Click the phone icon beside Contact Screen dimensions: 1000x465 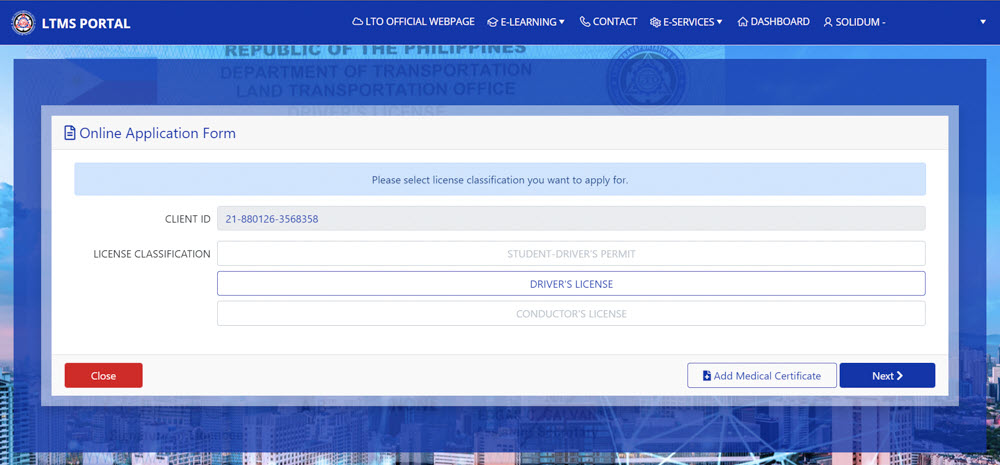click(x=585, y=22)
